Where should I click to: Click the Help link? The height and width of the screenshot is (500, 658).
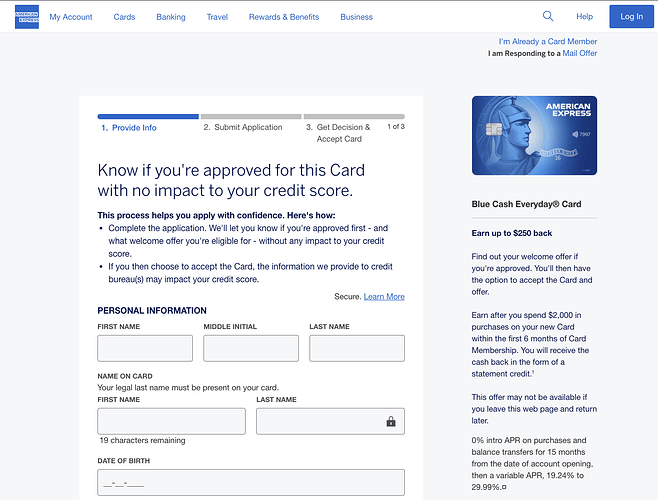tap(585, 17)
